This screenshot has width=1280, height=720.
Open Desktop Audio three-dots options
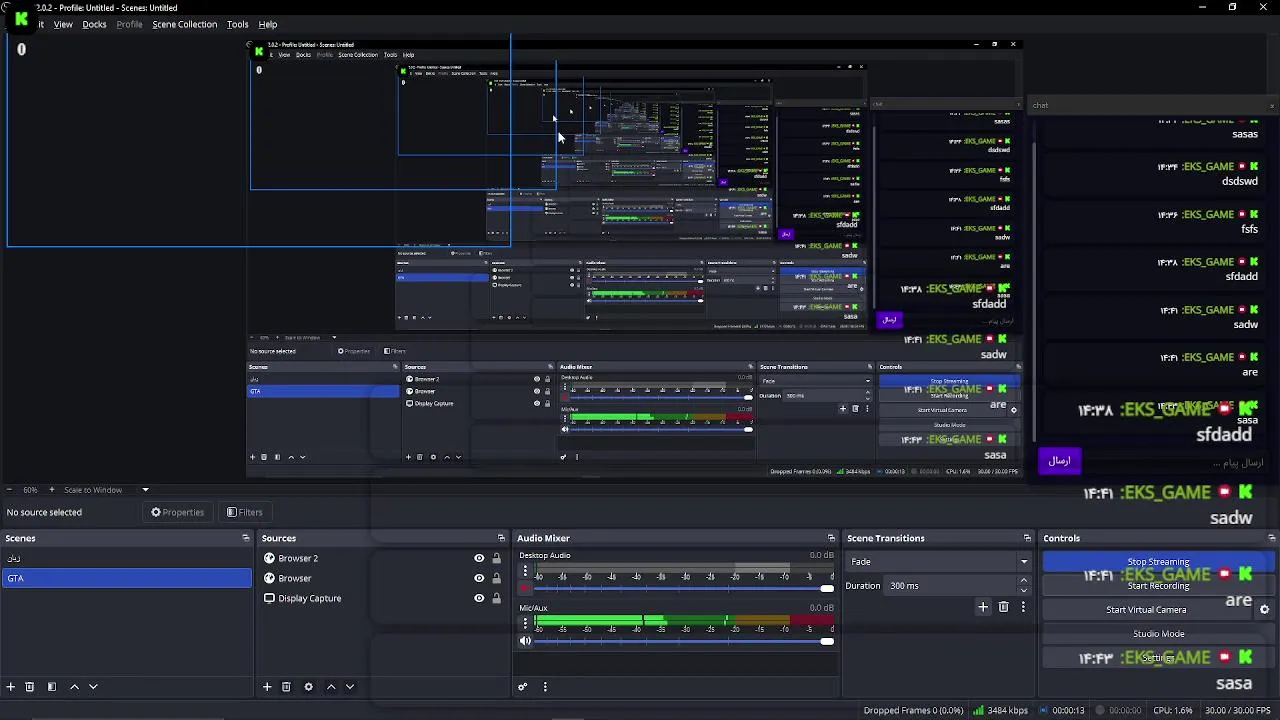tap(525, 571)
